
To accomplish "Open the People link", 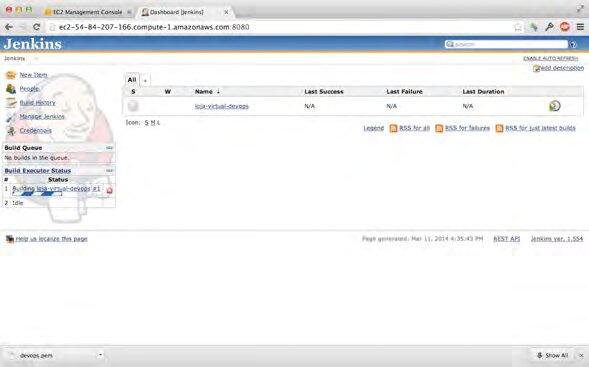I will [x=29, y=89].
